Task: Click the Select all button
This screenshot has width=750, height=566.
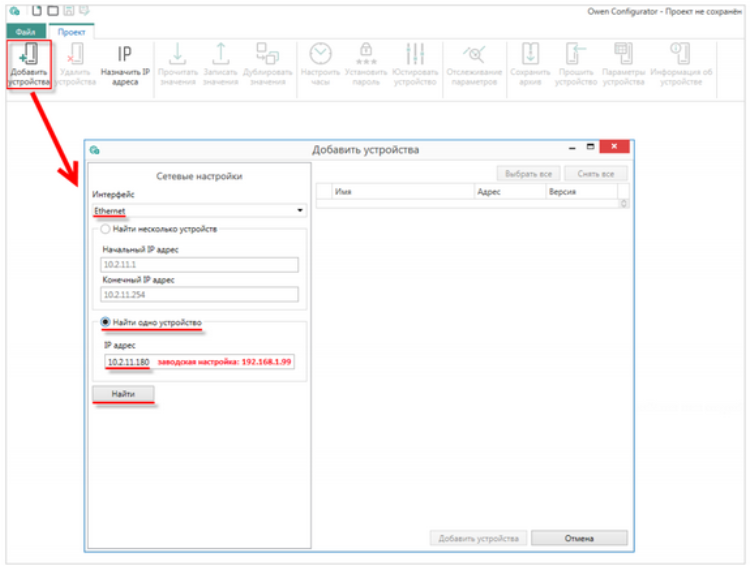Action: click(x=529, y=174)
